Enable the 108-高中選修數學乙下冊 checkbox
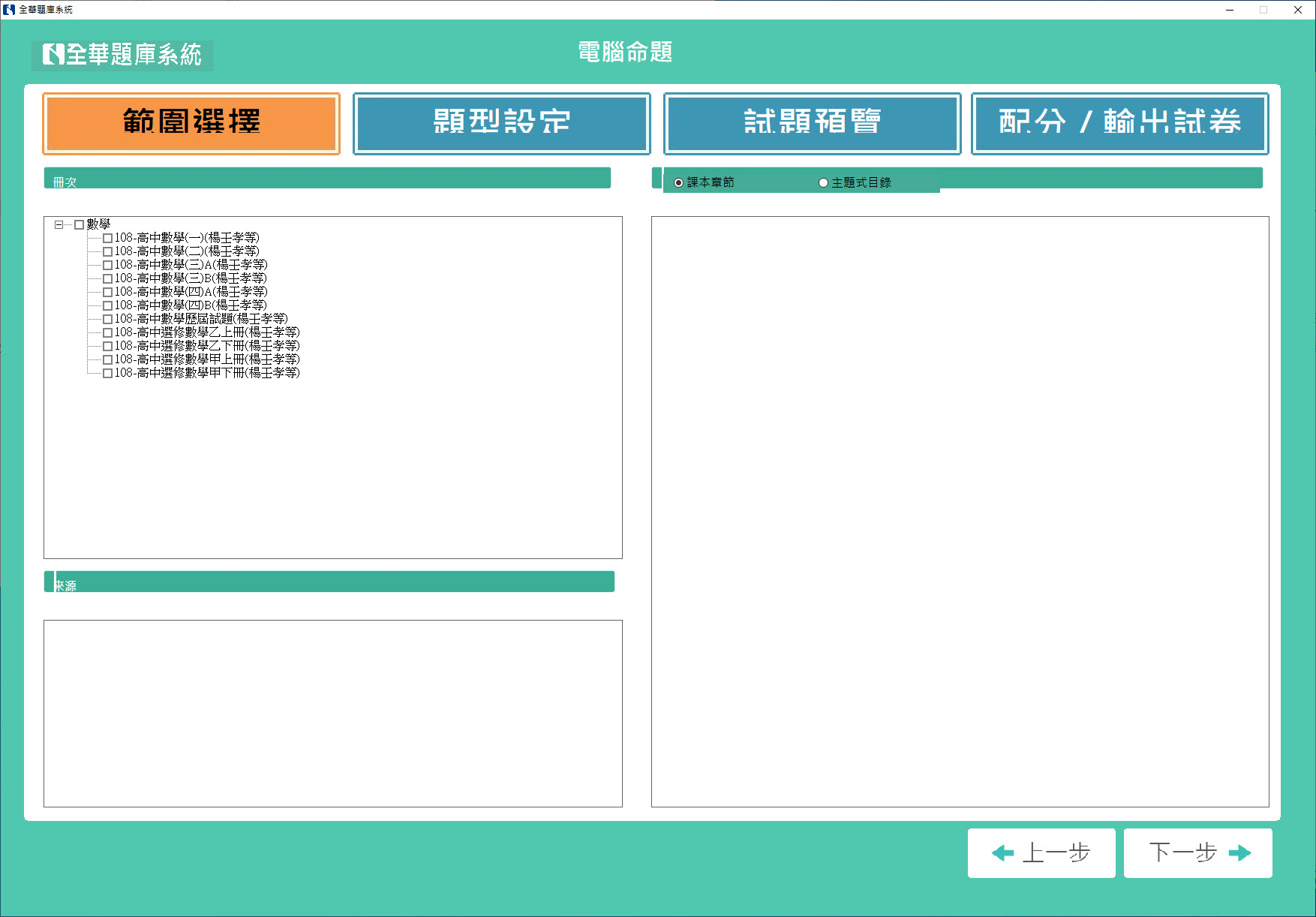This screenshot has height=917, width=1316. tap(107, 346)
